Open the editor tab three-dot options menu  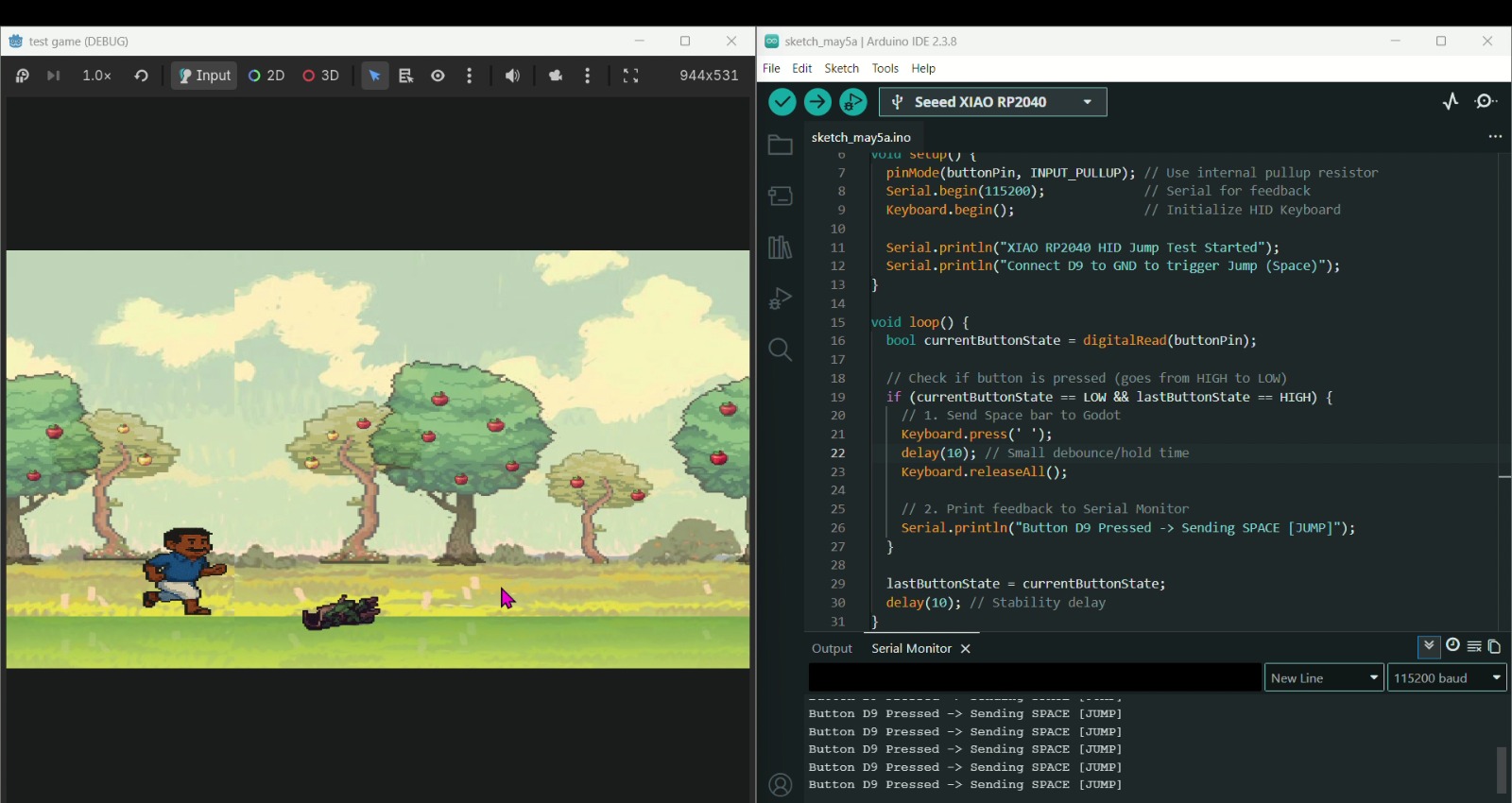click(1495, 137)
